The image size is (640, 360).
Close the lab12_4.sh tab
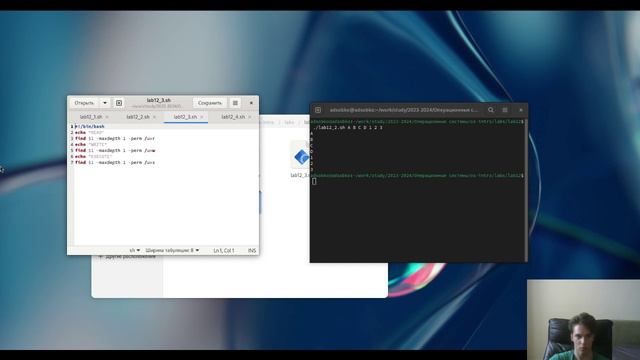tap(250, 117)
